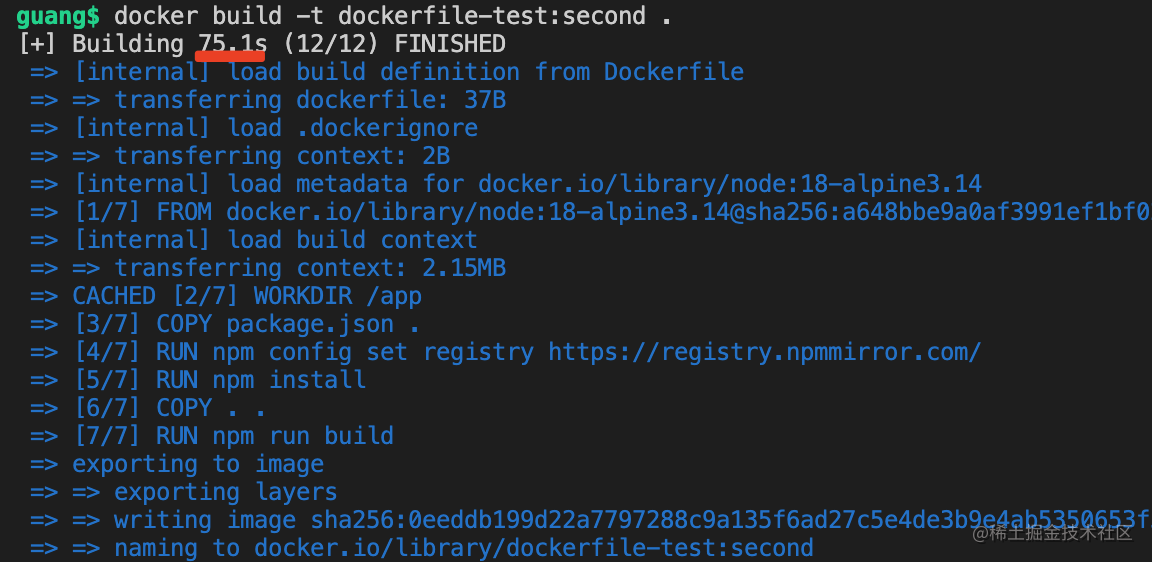Click the transferring context: 2.15MB line
Viewport: 1152px width, 562px height.
point(310,268)
